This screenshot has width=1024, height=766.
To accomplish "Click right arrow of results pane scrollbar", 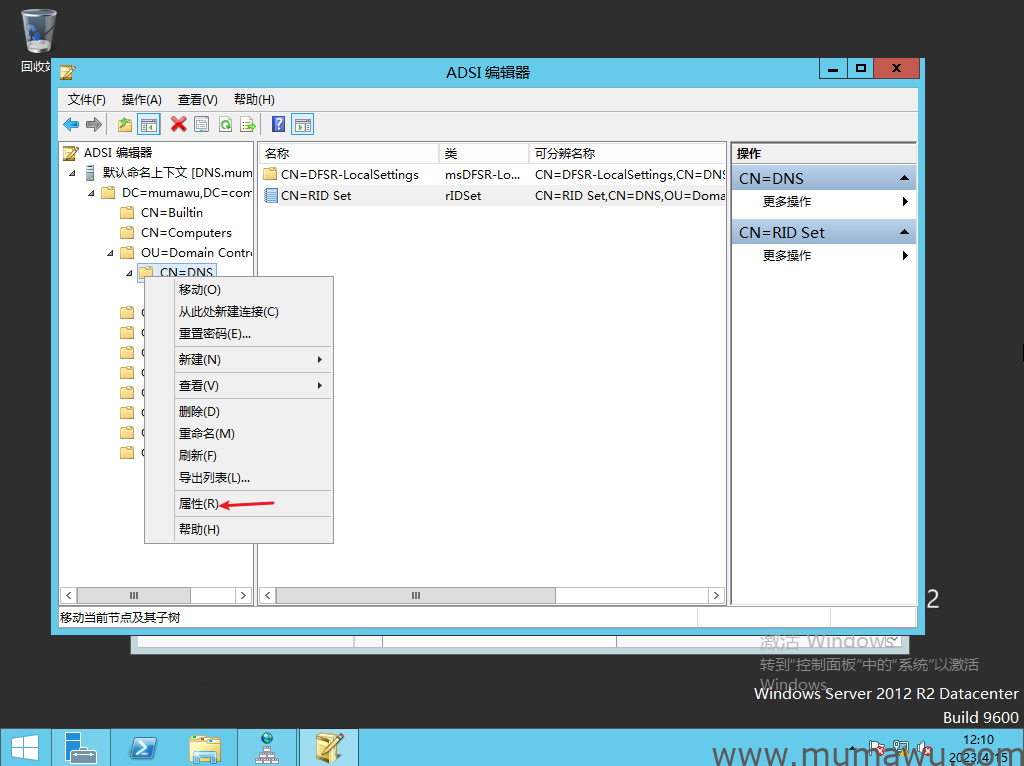I will coord(716,595).
